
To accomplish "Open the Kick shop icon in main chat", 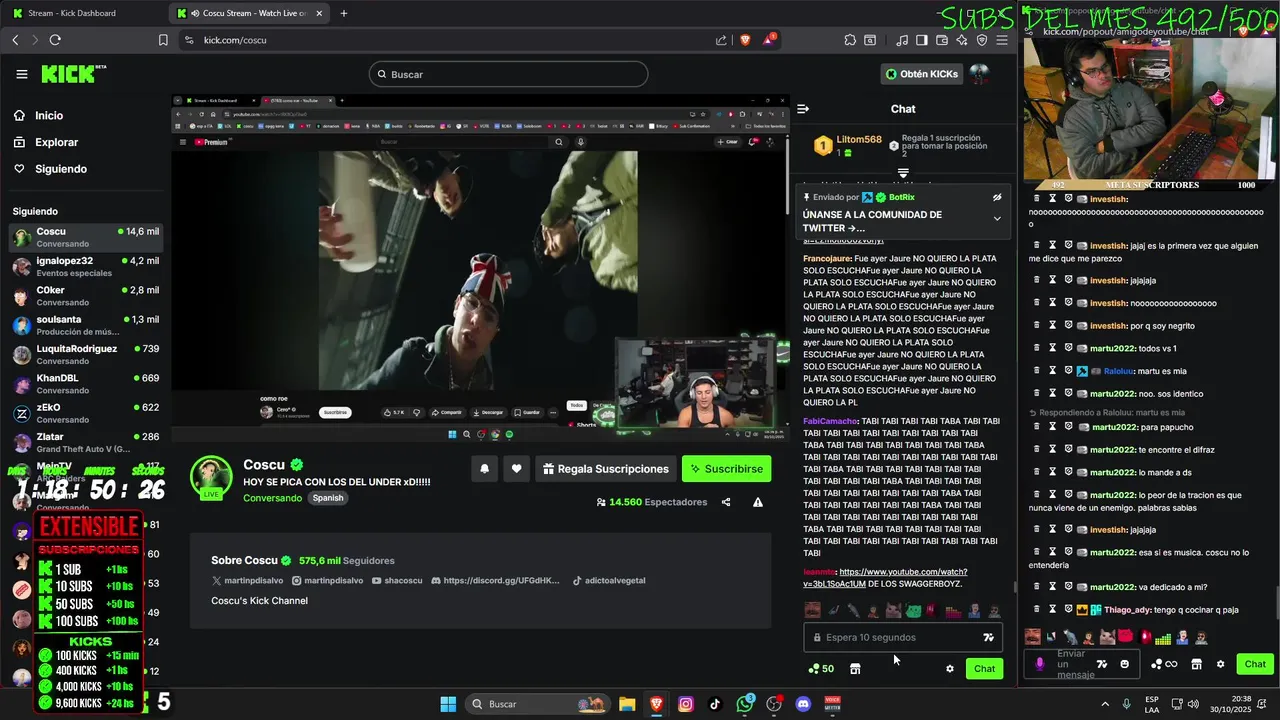I will tap(855, 669).
